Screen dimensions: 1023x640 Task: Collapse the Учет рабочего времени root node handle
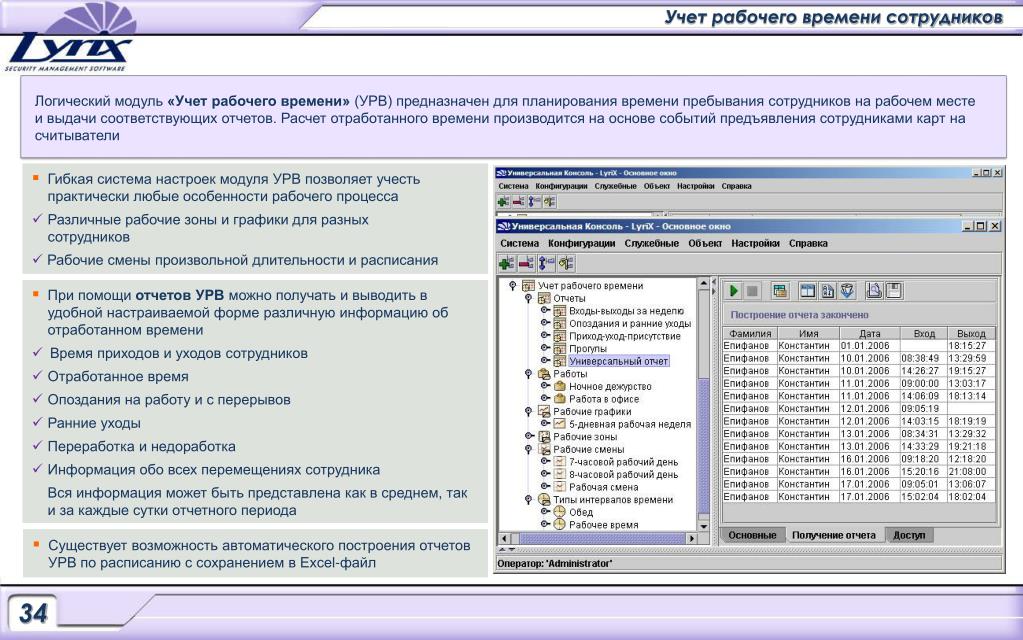513,286
